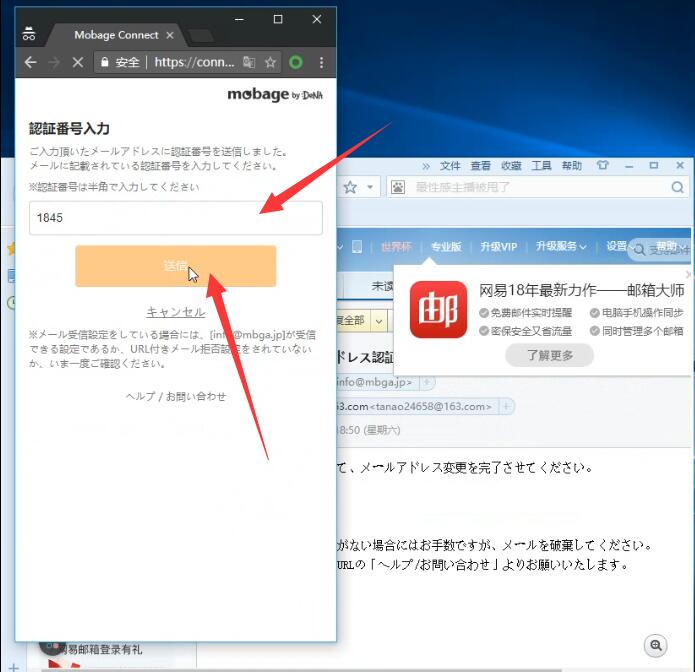Open the 收藏 menu in mail browser window

pyautogui.click(x=511, y=166)
